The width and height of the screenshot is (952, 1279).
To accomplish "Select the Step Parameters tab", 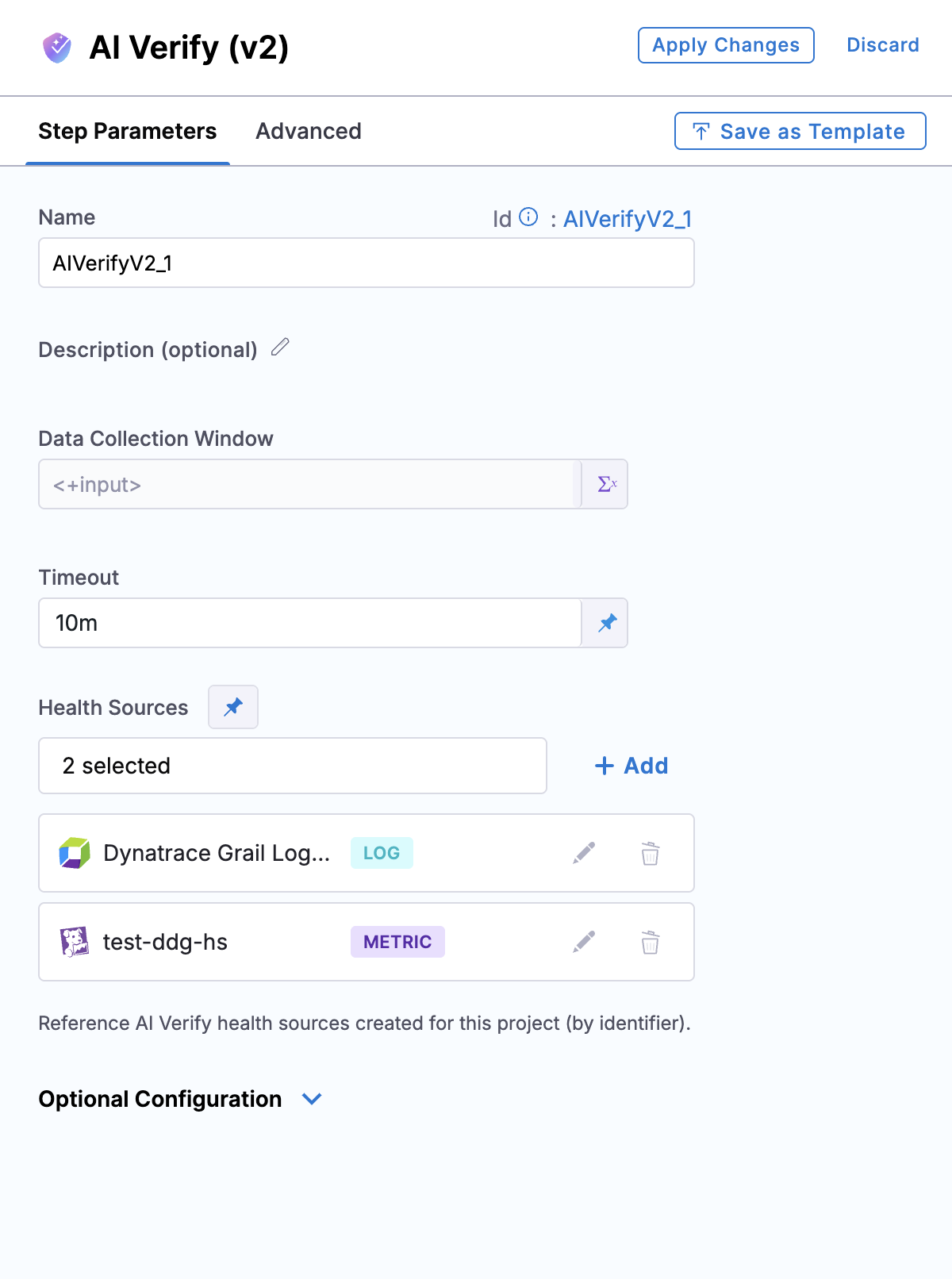I will tap(128, 131).
